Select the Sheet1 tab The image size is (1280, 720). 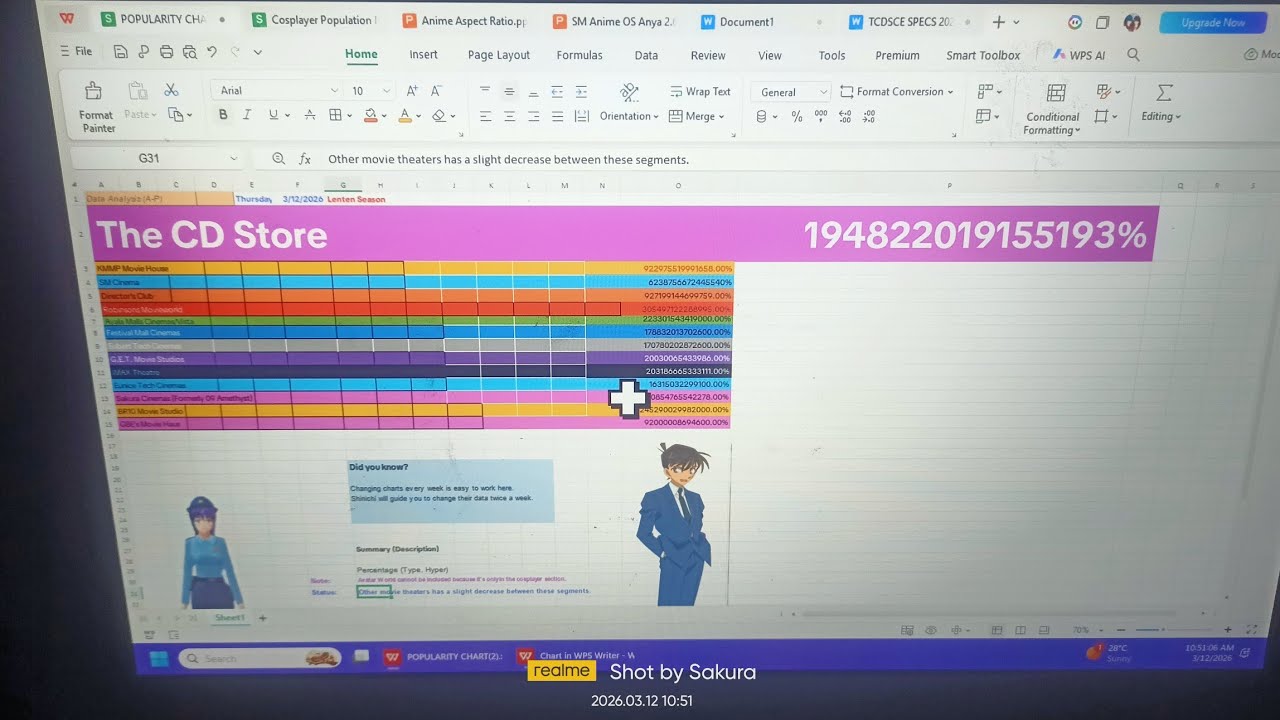point(229,618)
